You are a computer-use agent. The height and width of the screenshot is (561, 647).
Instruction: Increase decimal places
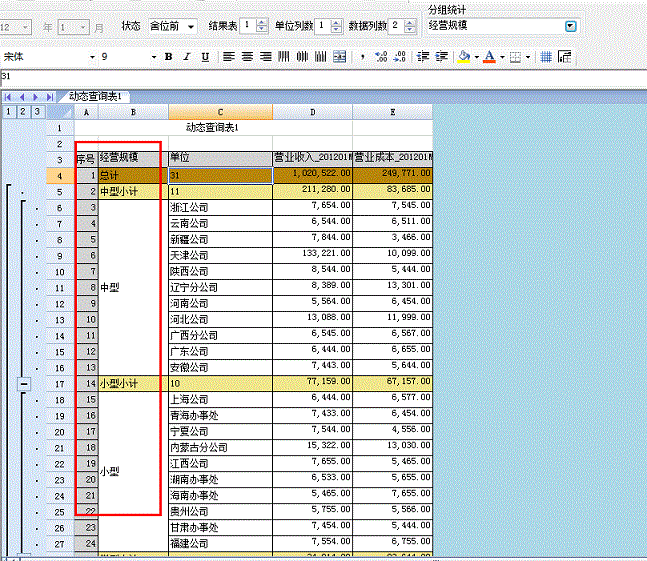coord(381,57)
